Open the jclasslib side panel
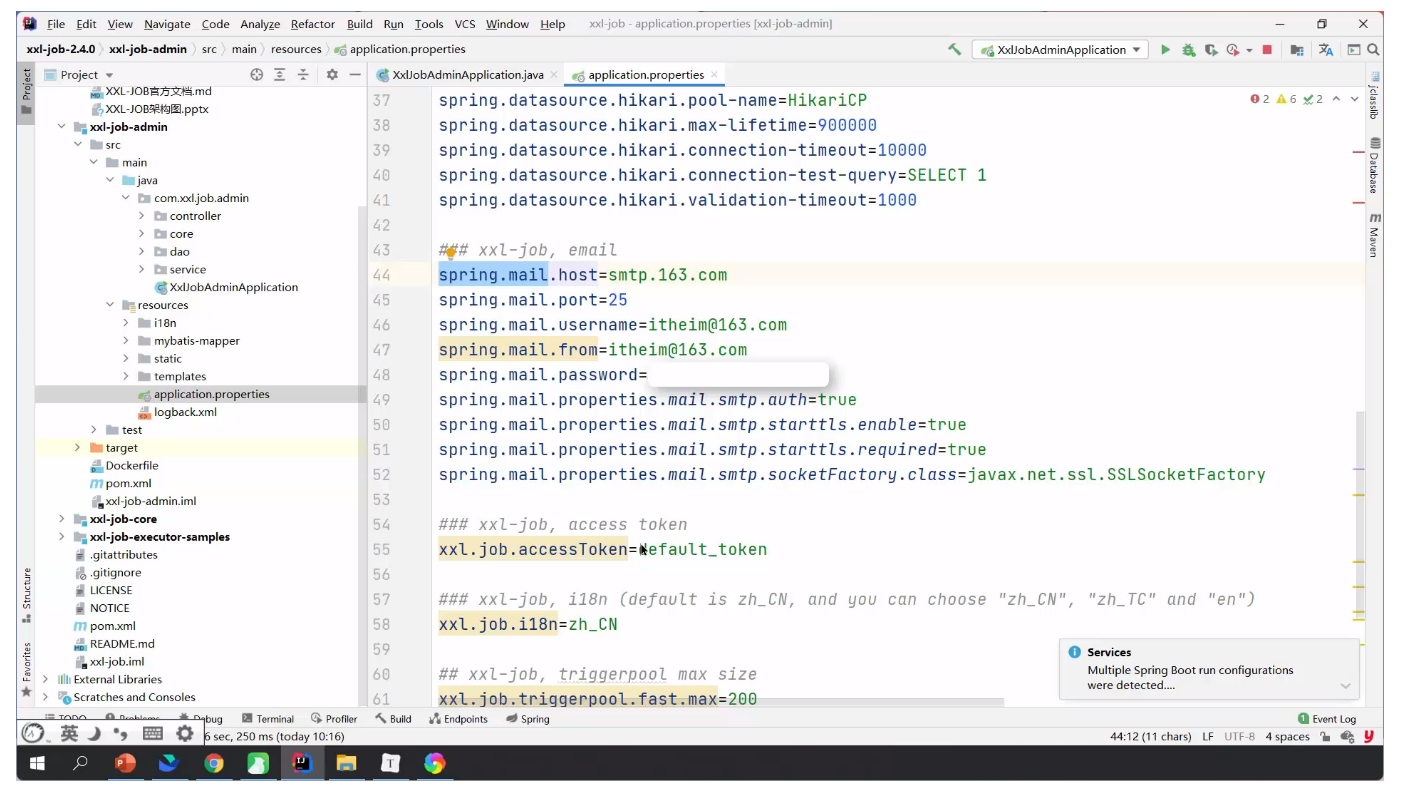Viewport: 1402px width, 790px height. click(1375, 96)
